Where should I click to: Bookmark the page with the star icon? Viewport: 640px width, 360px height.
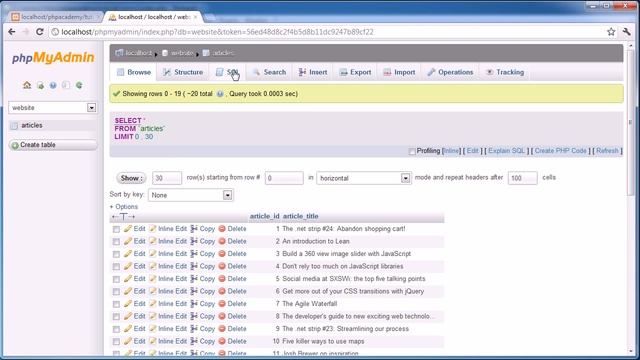click(611, 32)
